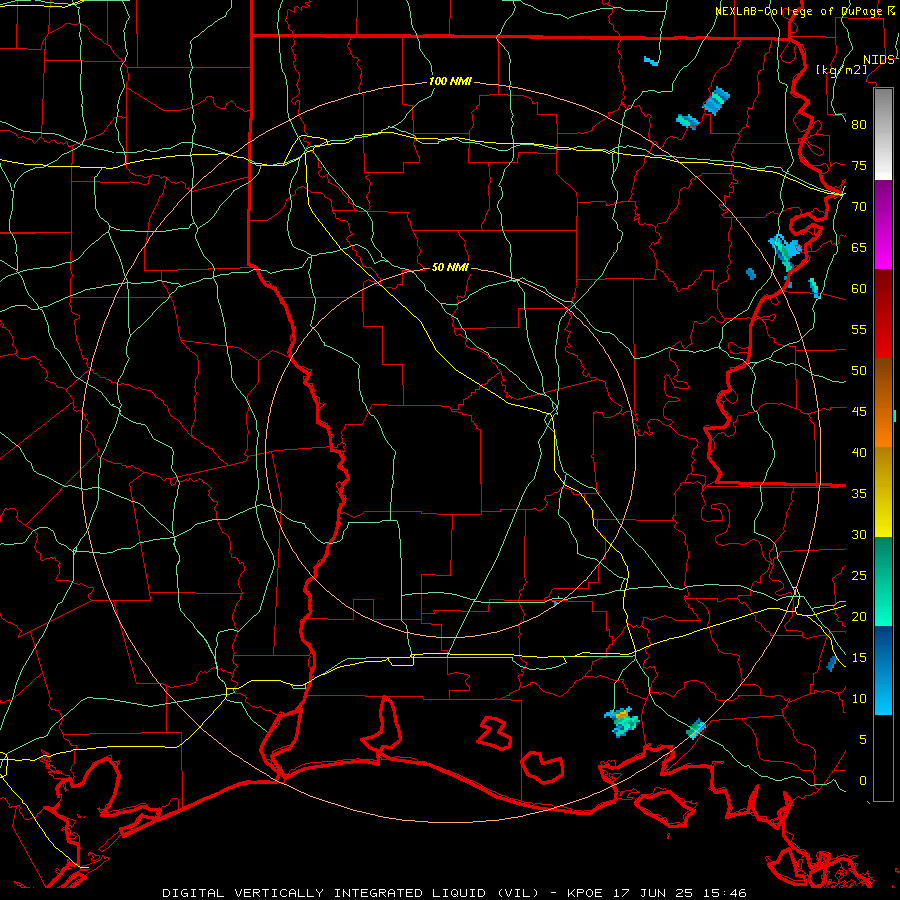
Task: Click the "100 NMI" range ring label
Action: coord(450,81)
